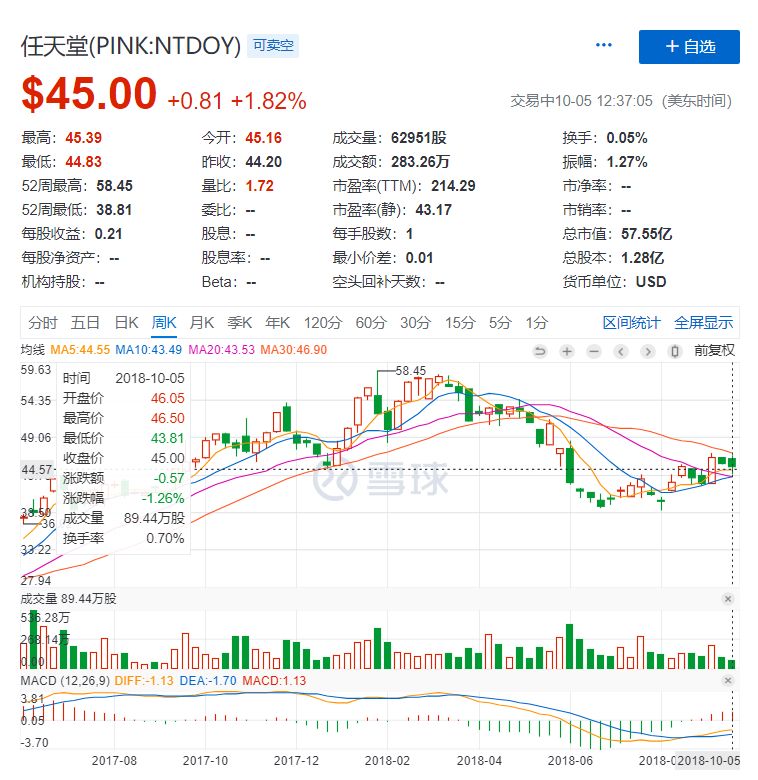
Task: Open the 月K chart tab
Action: click(202, 323)
